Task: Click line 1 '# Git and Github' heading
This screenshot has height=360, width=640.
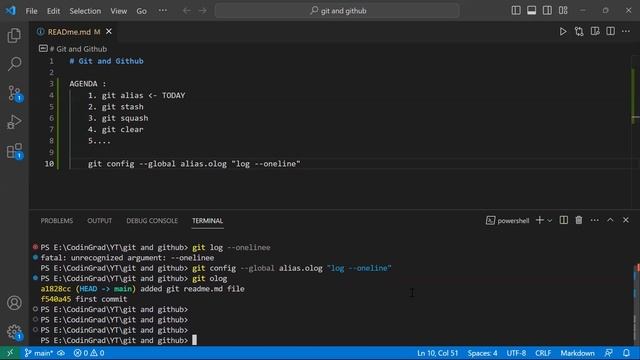Action: (107, 61)
